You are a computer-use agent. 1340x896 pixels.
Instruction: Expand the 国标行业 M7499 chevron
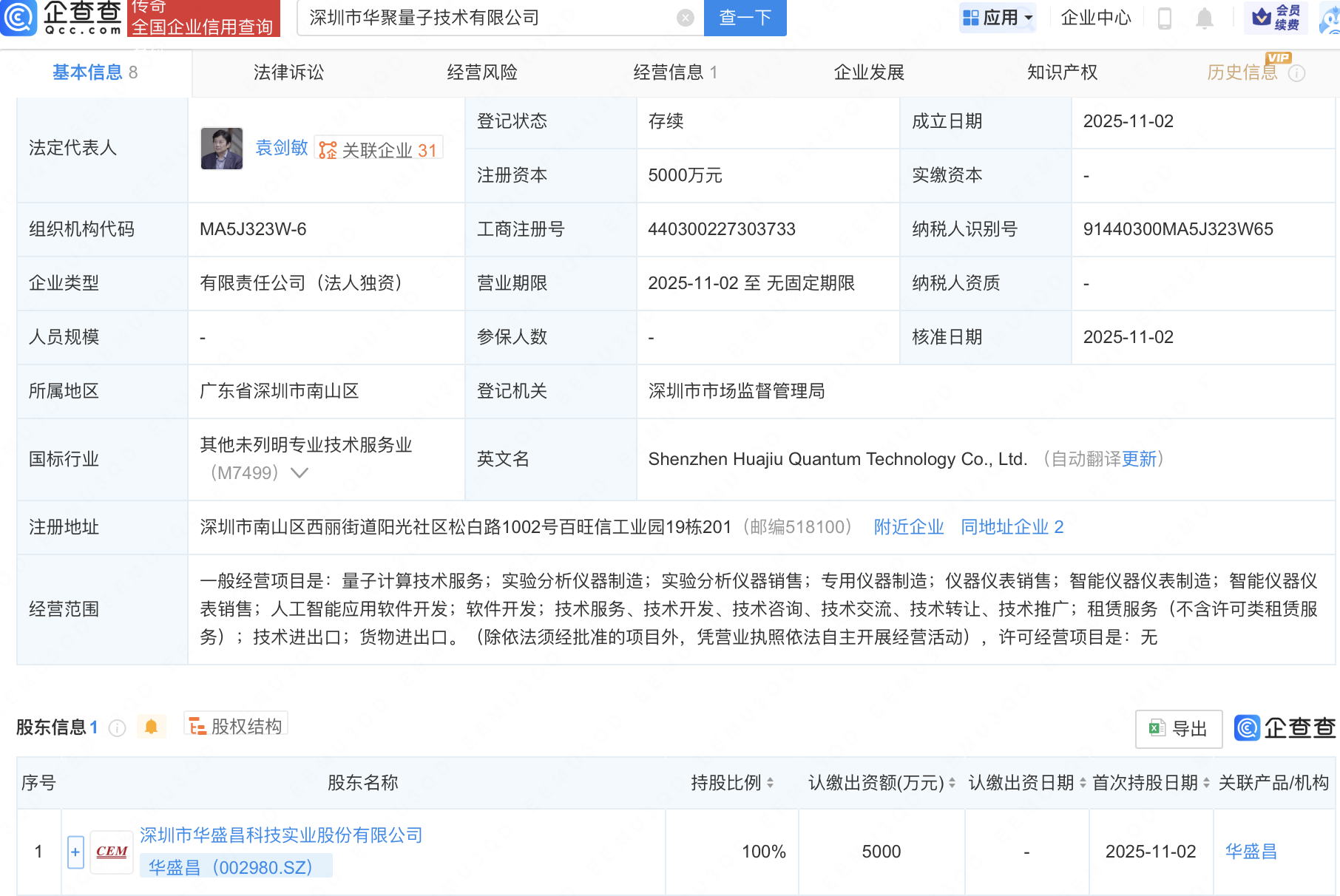300,473
